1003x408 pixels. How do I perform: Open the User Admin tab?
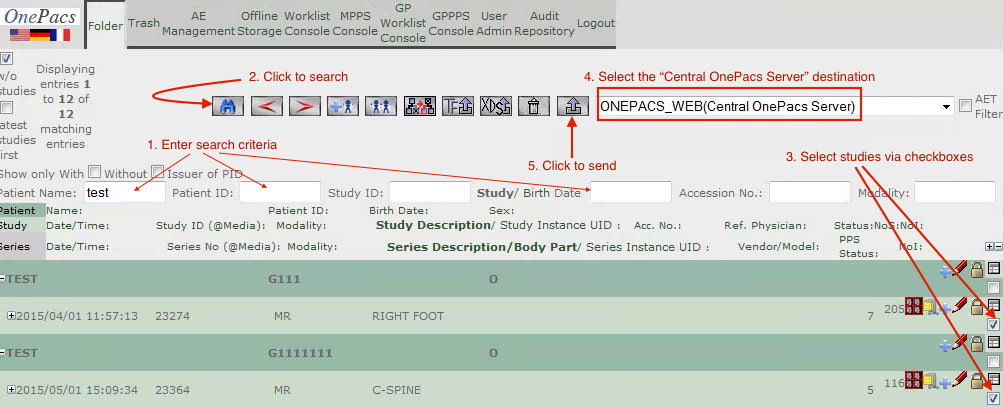pyautogui.click(x=494, y=23)
